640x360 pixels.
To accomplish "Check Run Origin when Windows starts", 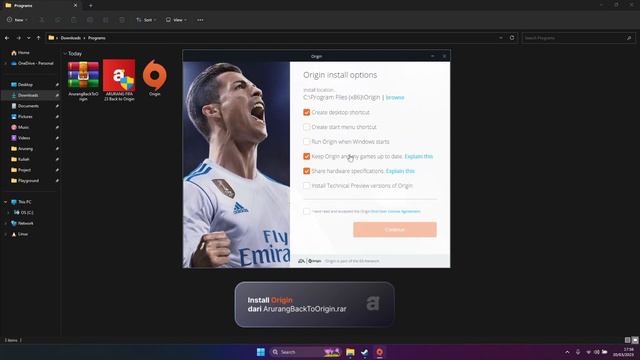I will pyautogui.click(x=307, y=142).
